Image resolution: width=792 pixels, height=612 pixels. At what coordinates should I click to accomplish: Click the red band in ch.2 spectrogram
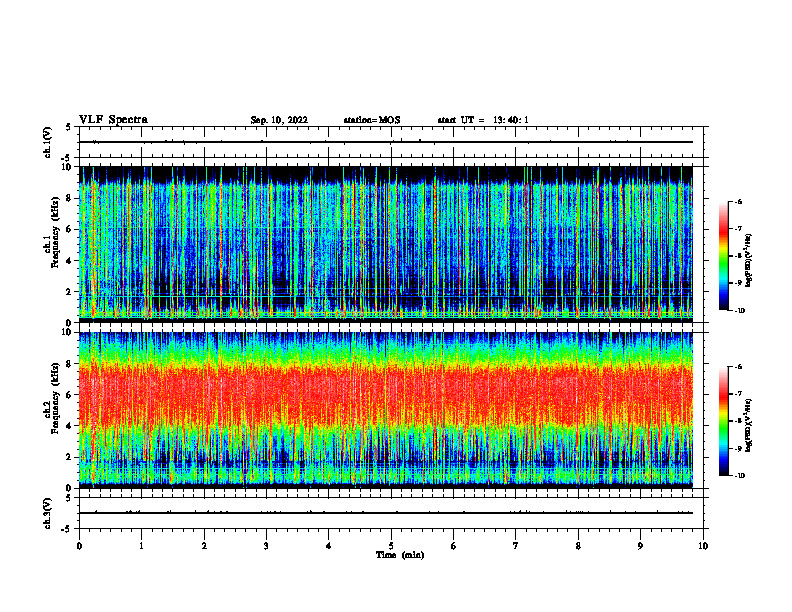386,396
